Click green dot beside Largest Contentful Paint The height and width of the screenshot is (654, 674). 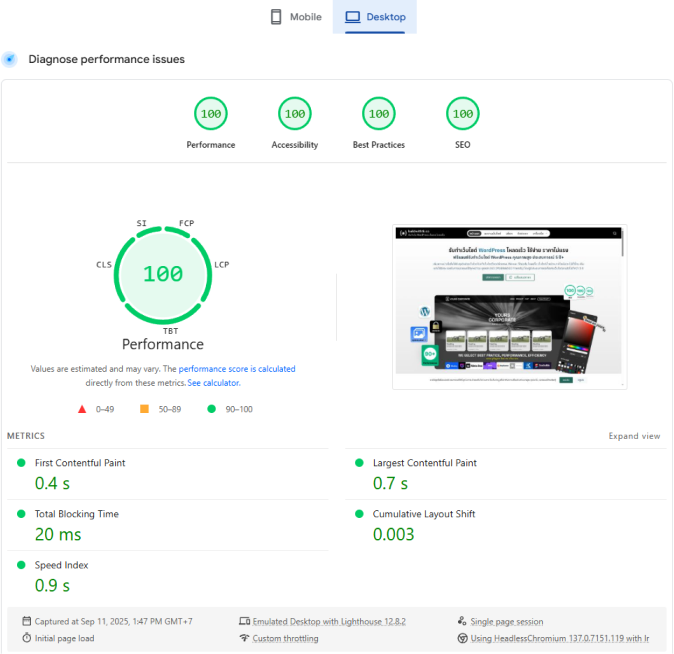tap(359, 463)
